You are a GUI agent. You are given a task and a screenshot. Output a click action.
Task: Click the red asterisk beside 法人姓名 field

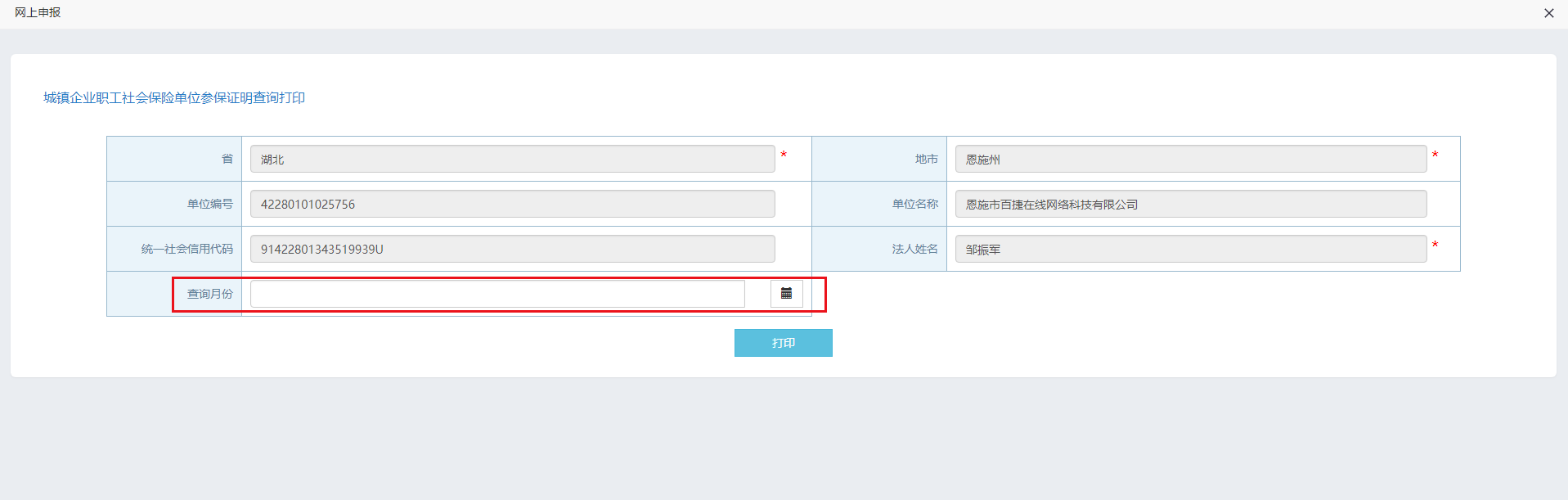(x=1435, y=245)
